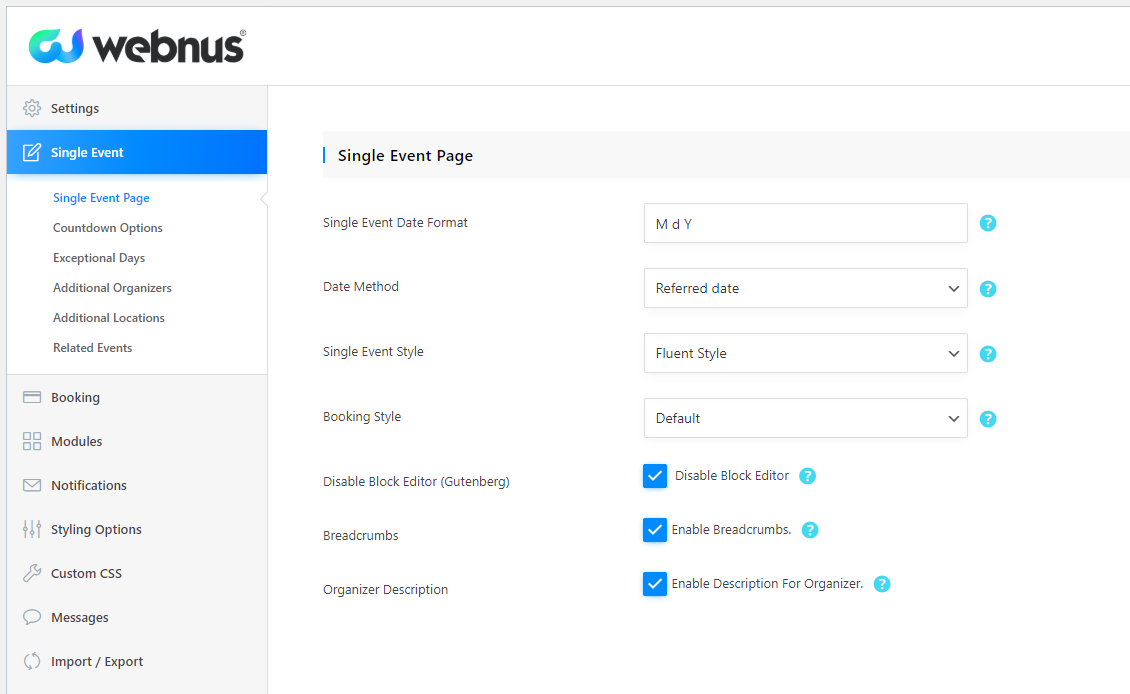The height and width of the screenshot is (694, 1130).
Task: Go to Exceptional Days submenu
Action: [x=99, y=258]
